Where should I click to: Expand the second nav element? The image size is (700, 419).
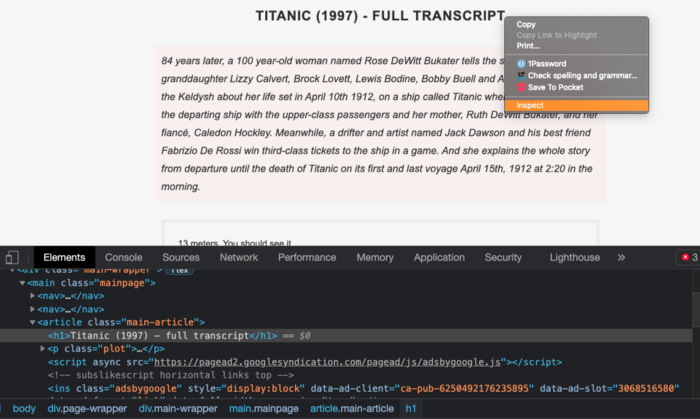(x=32, y=309)
